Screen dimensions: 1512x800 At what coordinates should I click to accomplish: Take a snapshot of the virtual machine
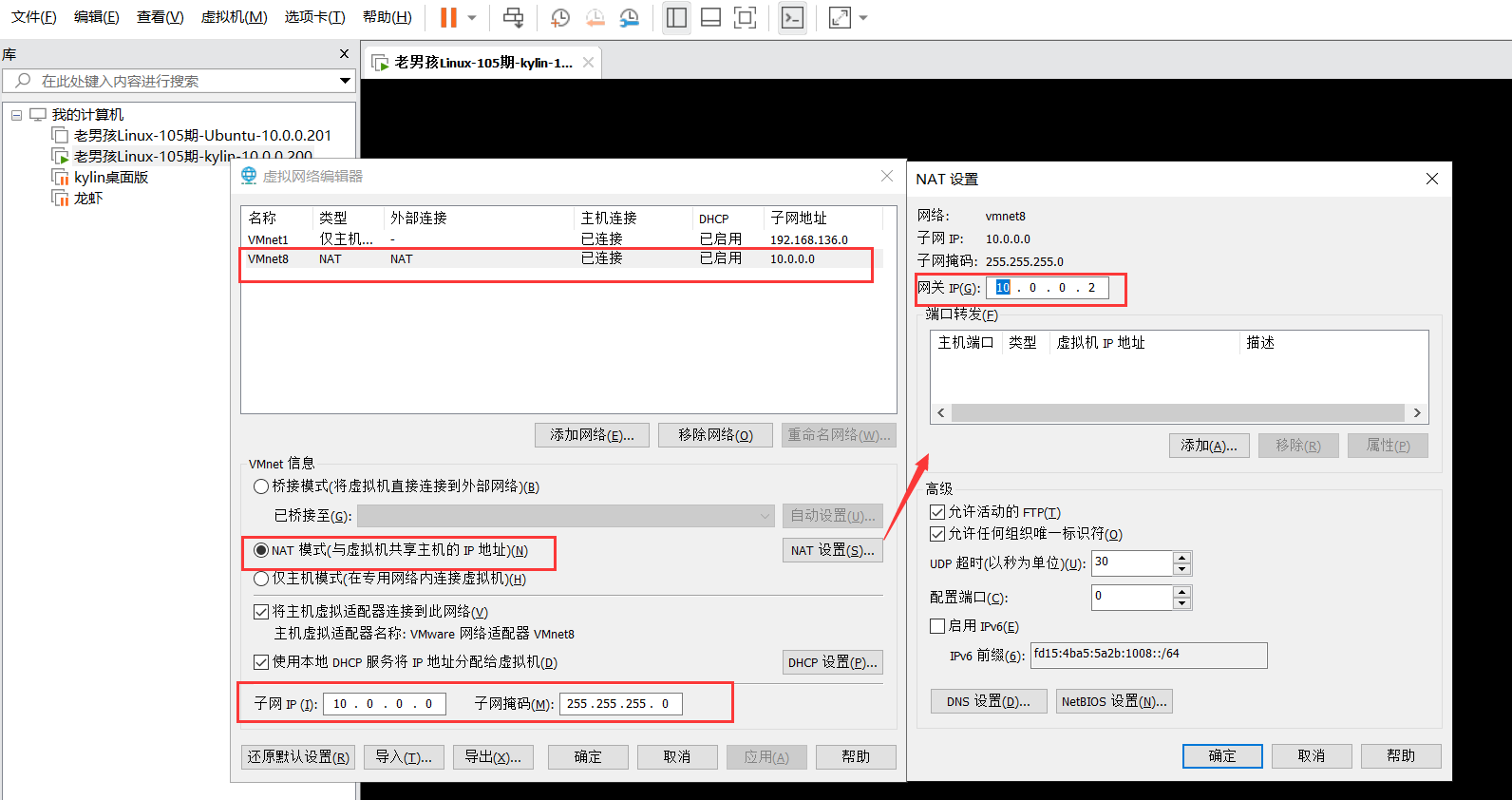click(x=560, y=17)
